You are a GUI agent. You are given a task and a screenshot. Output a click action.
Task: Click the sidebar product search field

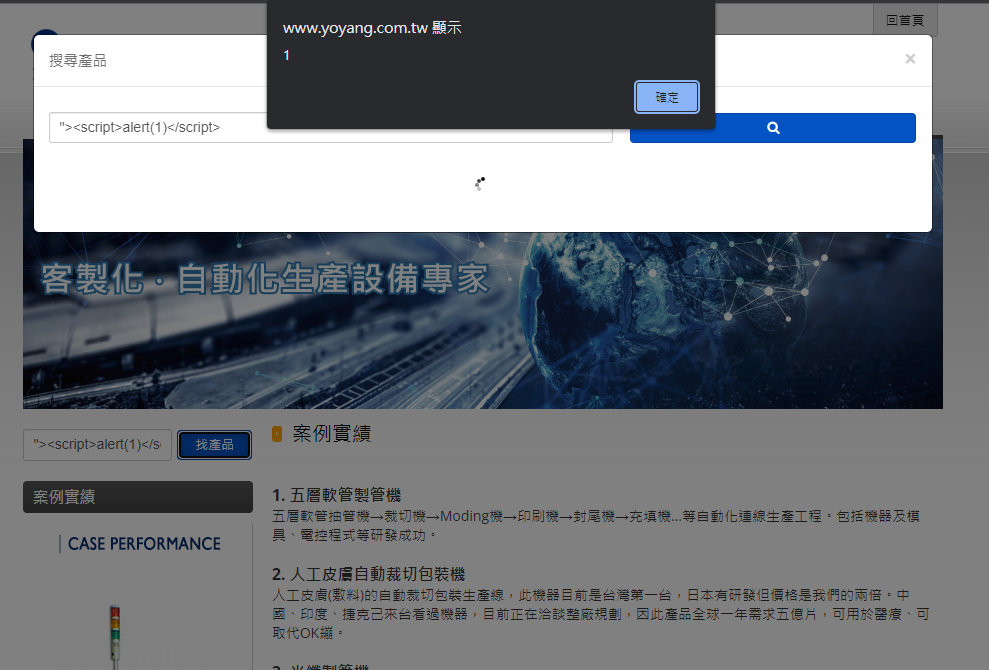(x=97, y=445)
